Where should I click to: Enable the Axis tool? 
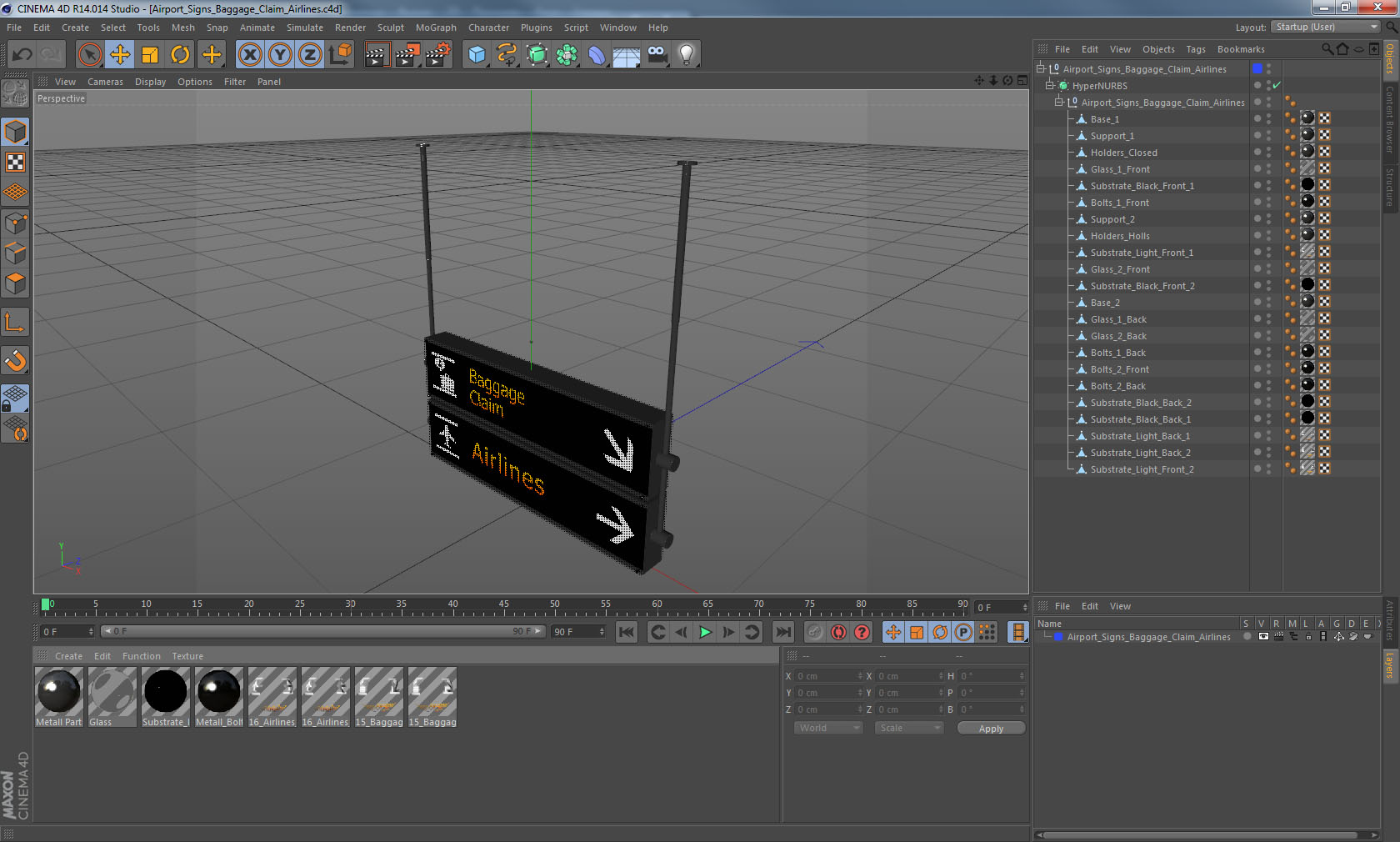[x=15, y=323]
